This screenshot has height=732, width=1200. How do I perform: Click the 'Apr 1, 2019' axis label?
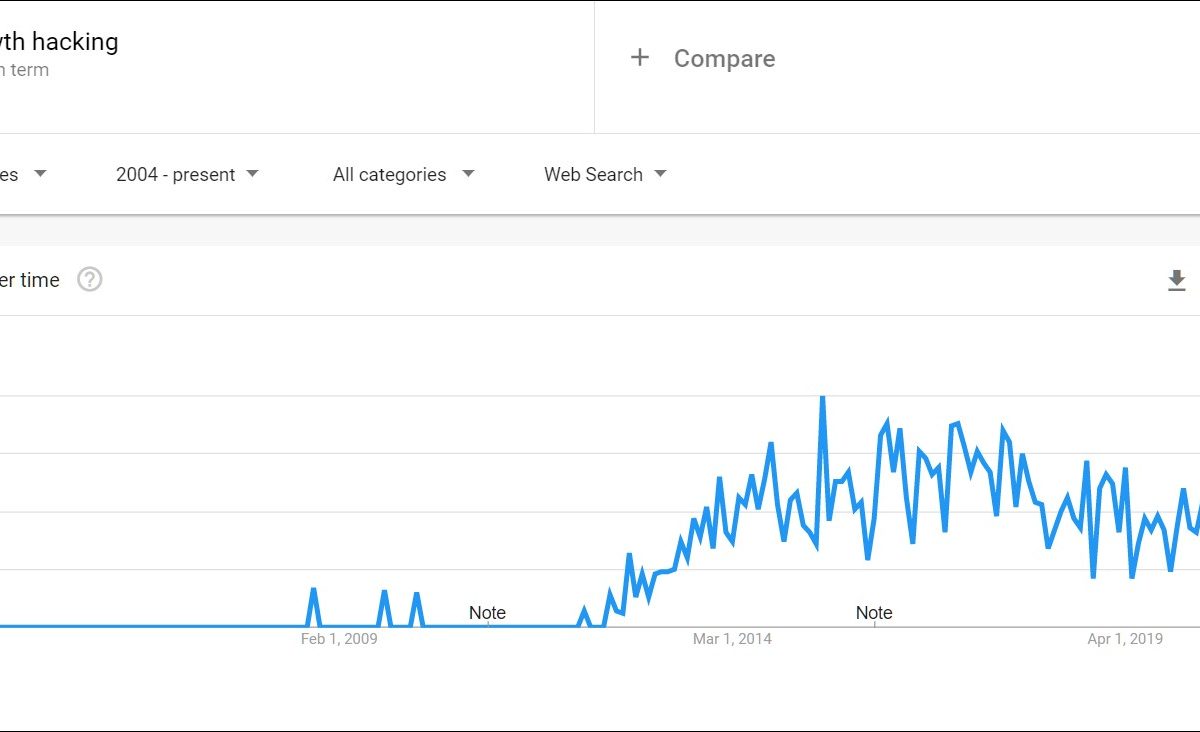1125,639
